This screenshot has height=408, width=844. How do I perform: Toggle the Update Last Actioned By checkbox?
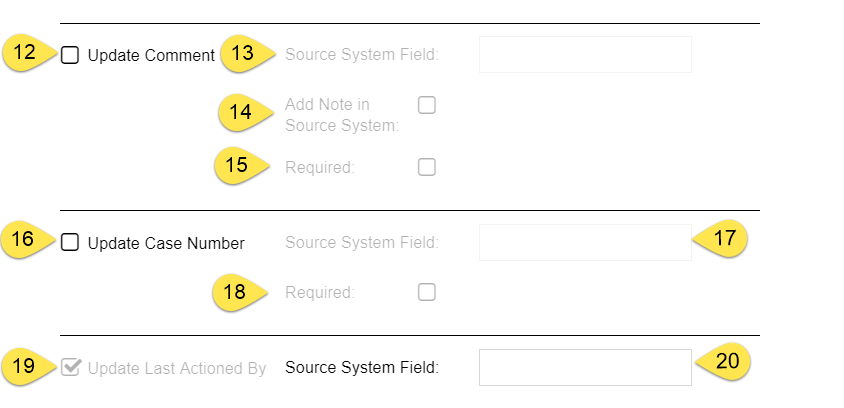coord(70,367)
